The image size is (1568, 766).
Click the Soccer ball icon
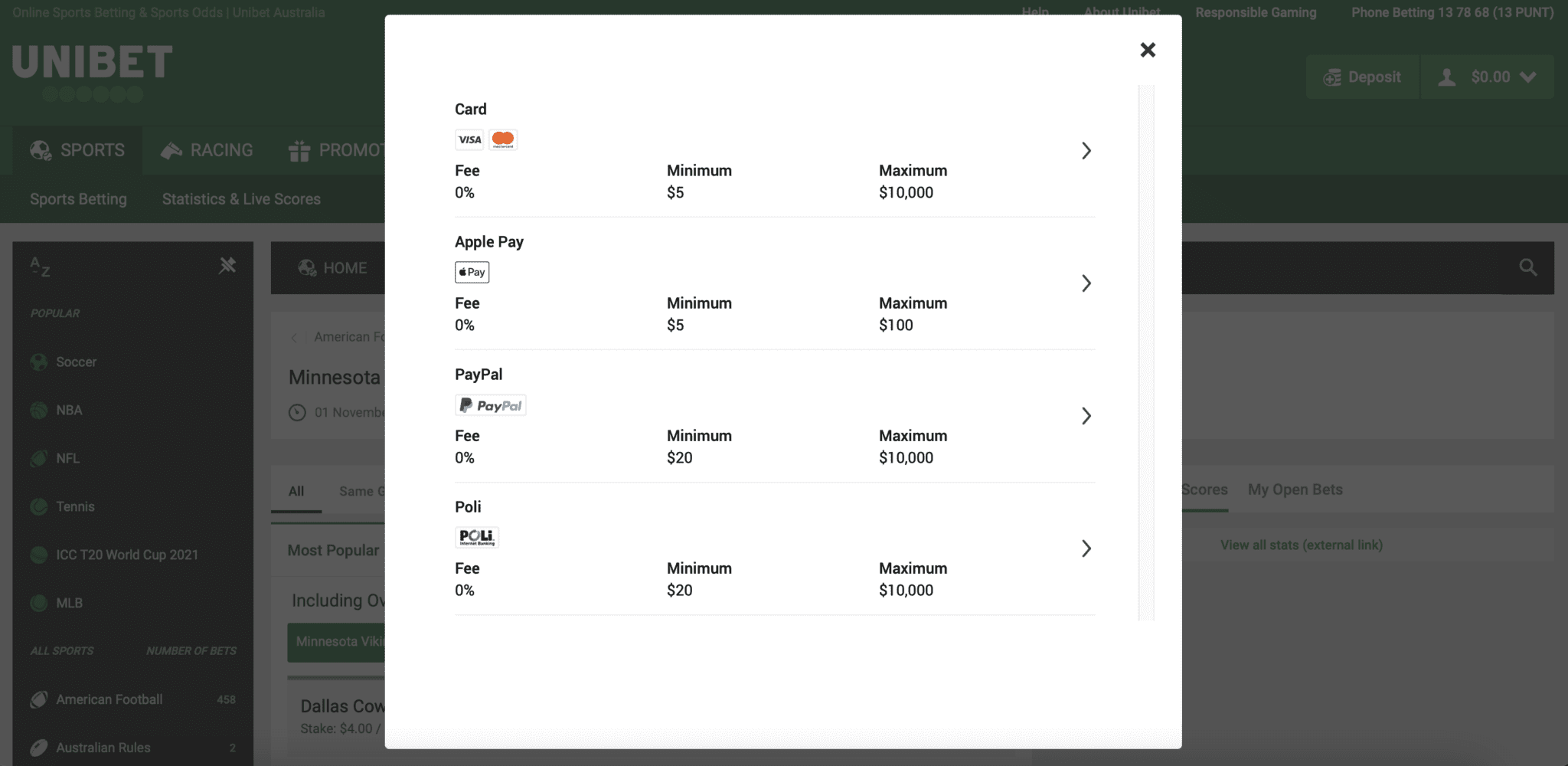(39, 362)
